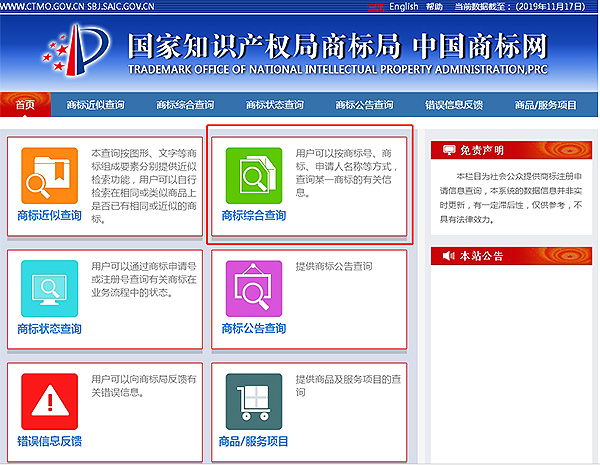The width and height of the screenshot is (600, 465).
Task: Open 商标近似查询 in the navigation bar
Action: point(95,105)
